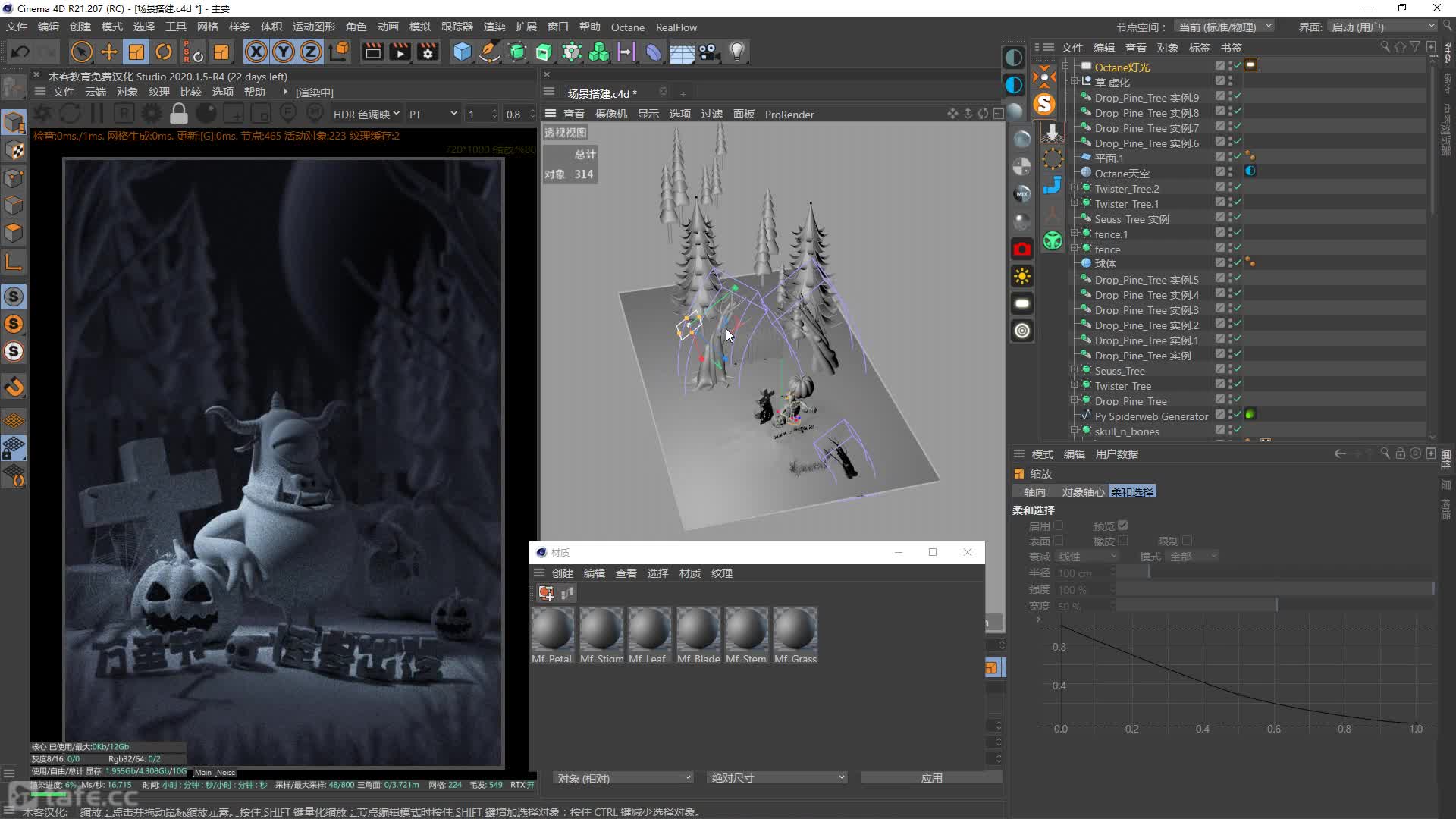
Task: Enable the 启用 soft selection checkbox
Action: coord(1059,526)
